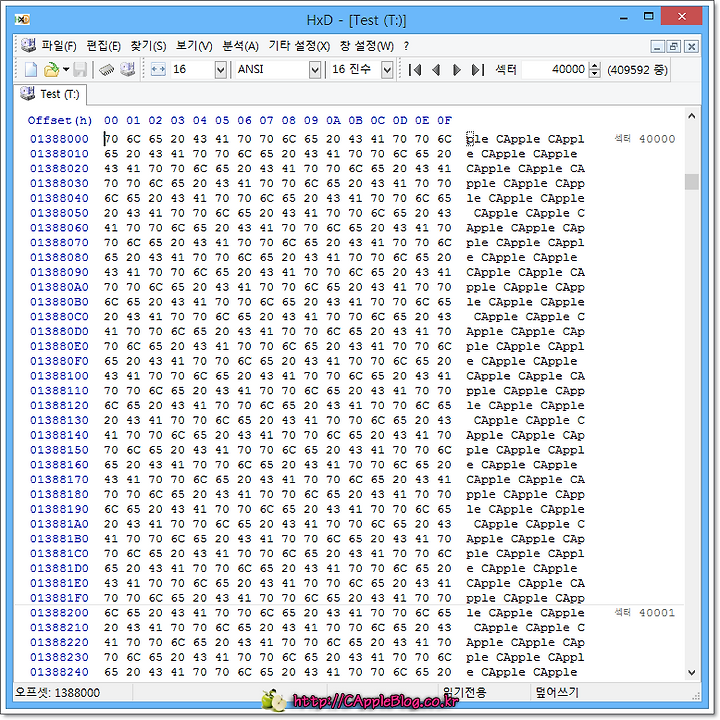Increase sector number with up stepper
This screenshot has height=720, width=720.
coord(595,66)
